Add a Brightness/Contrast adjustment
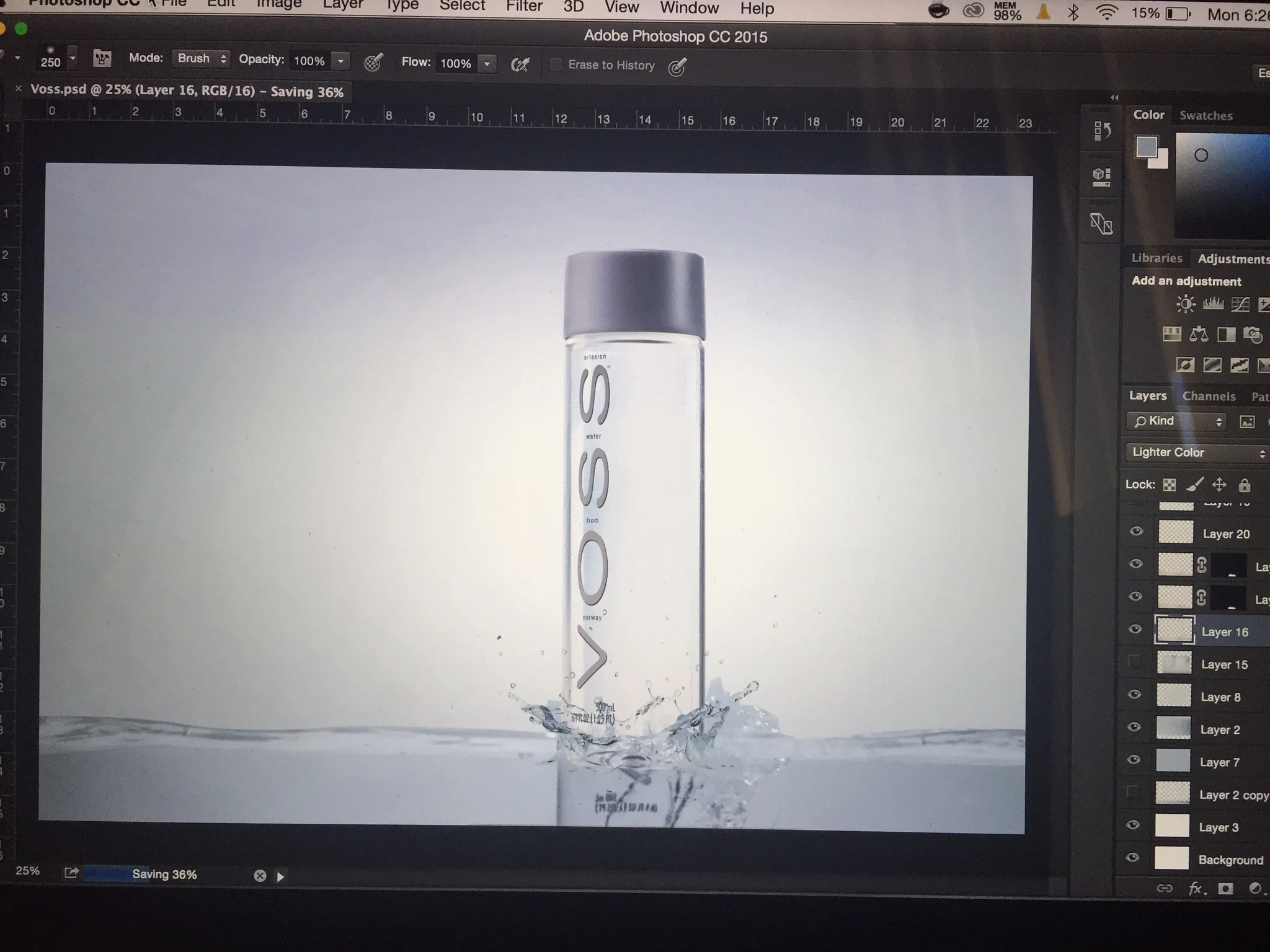 pyautogui.click(x=1186, y=304)
